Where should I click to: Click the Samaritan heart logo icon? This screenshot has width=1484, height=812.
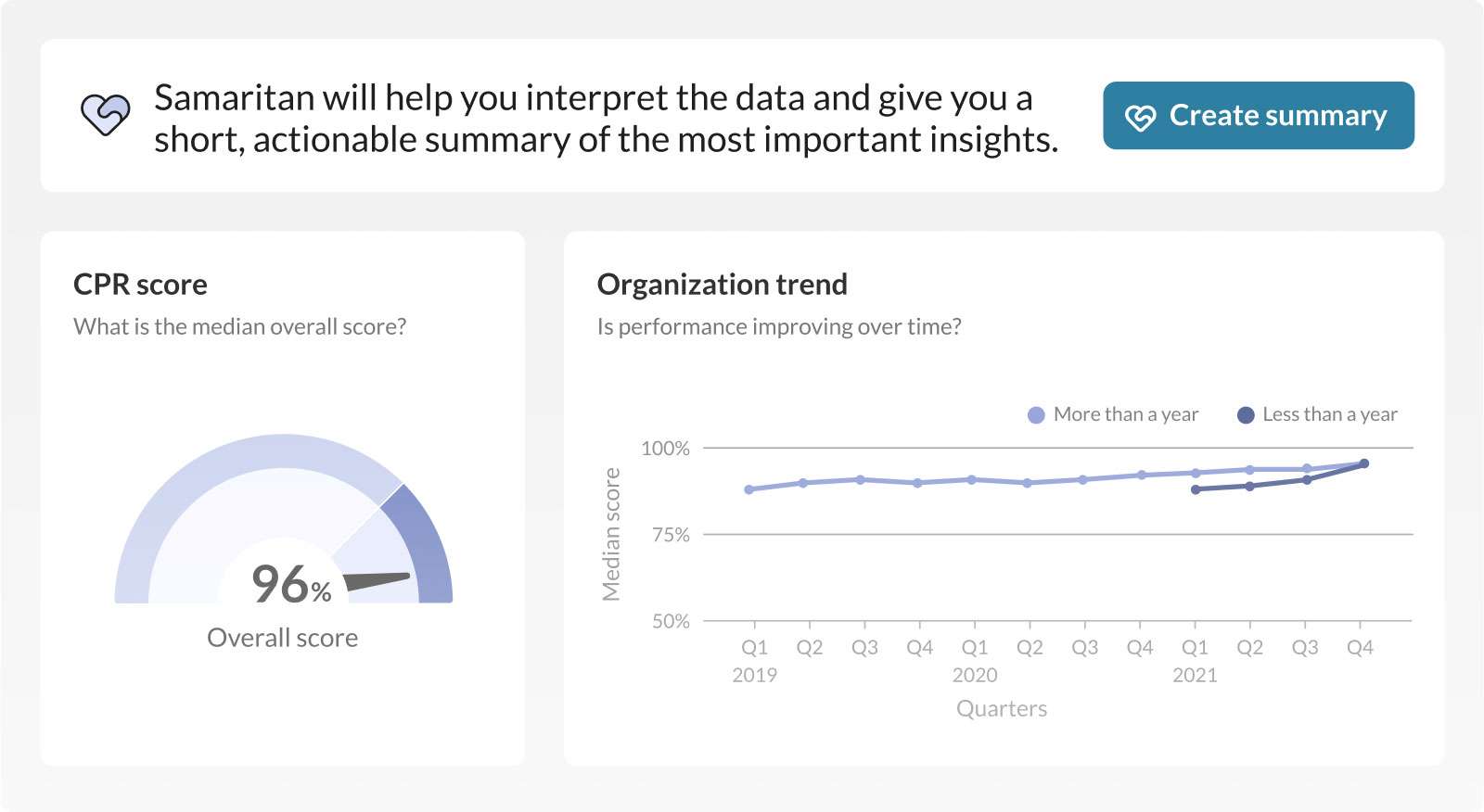[105, 116]
